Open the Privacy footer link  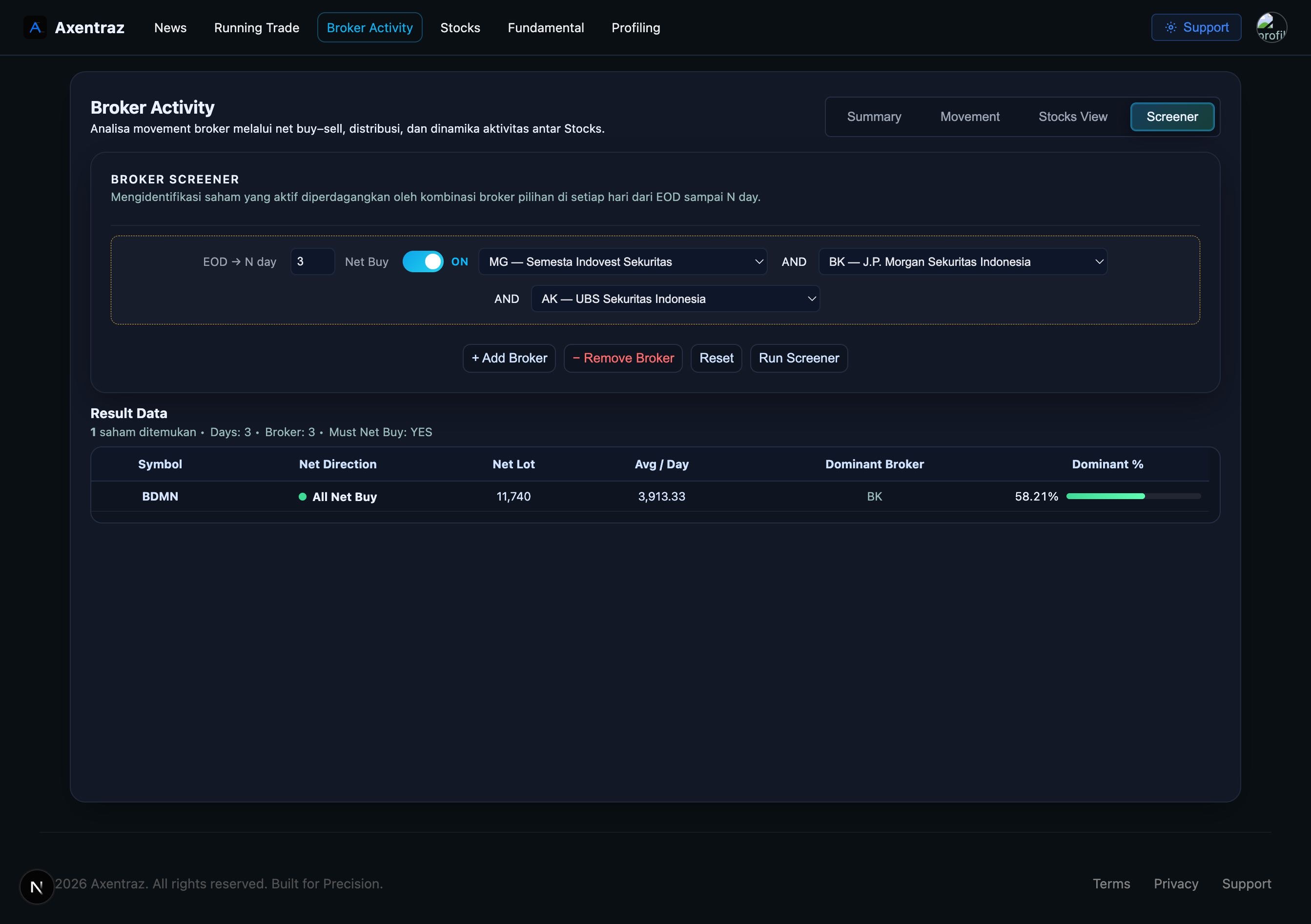tap(1176, 884)
